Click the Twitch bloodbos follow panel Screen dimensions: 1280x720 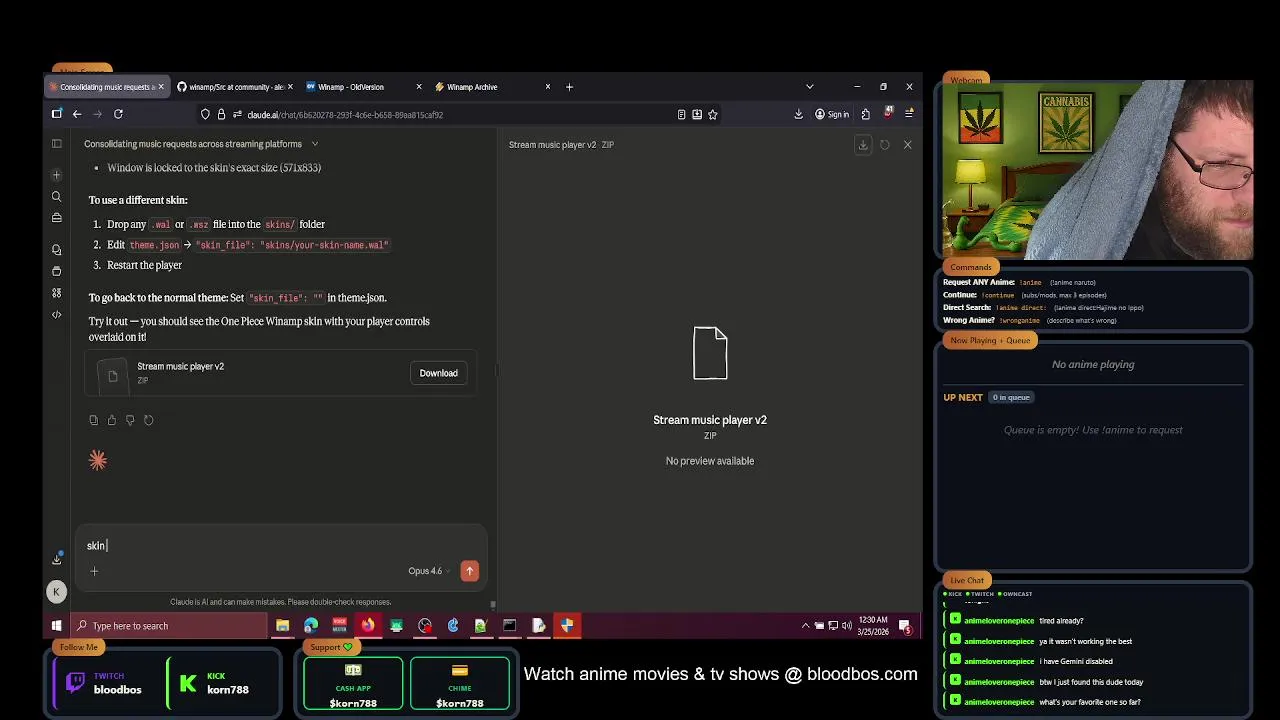pyautogui.click(x=105, y=683)
